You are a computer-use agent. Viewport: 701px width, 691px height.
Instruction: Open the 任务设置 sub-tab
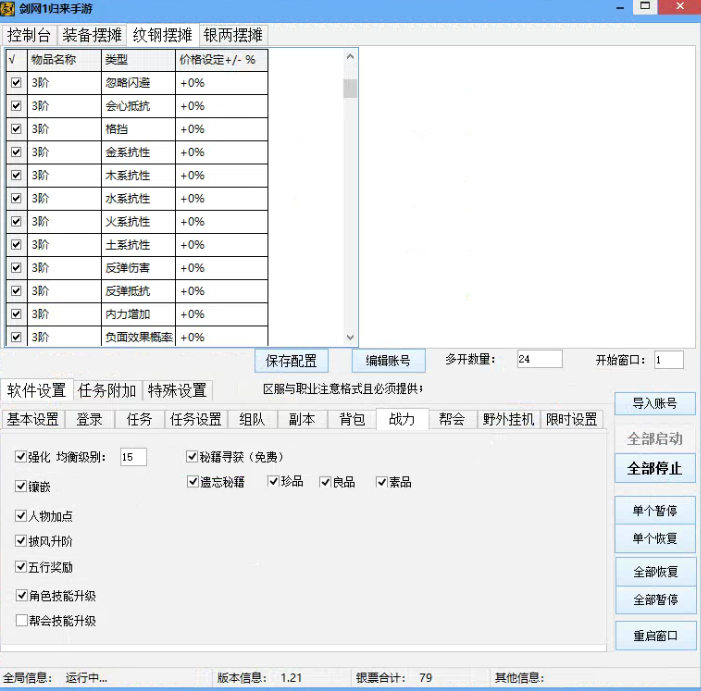[x=196, y=420]
